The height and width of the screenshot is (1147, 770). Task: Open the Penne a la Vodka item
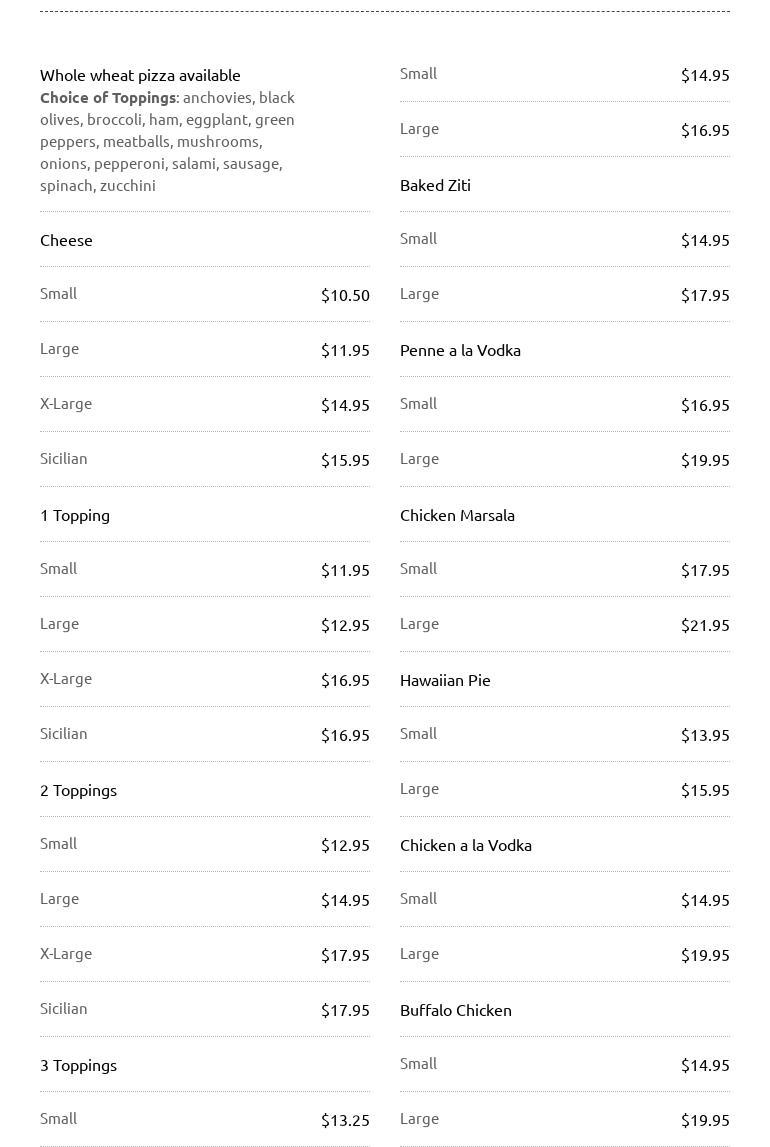click(460, 350)
